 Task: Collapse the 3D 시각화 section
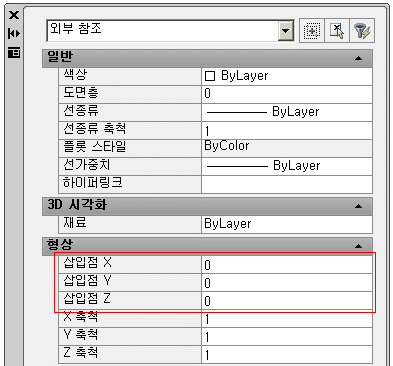click(358, 206)
